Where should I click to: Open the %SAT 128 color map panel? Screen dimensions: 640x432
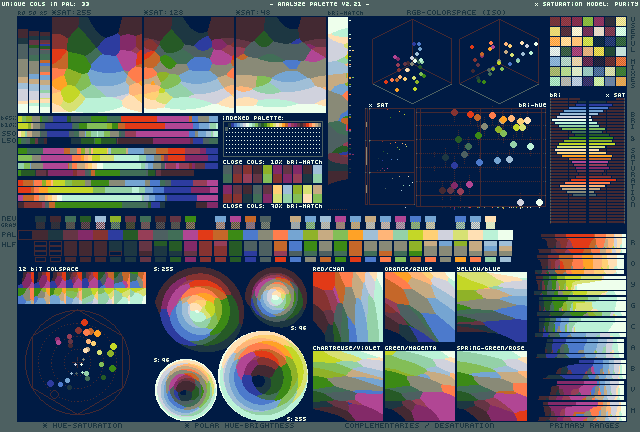click(x=189, y=65)
